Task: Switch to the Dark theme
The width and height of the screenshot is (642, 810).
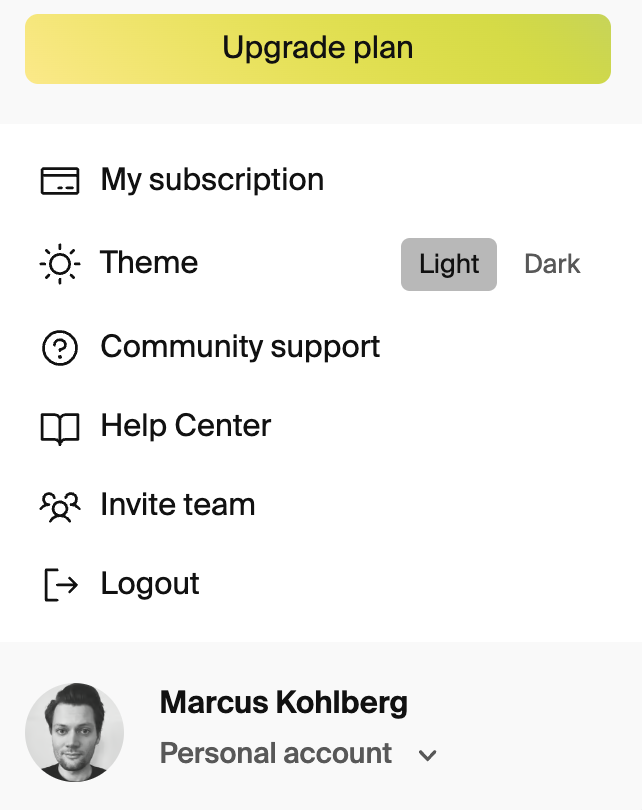Action: [552, 264]
